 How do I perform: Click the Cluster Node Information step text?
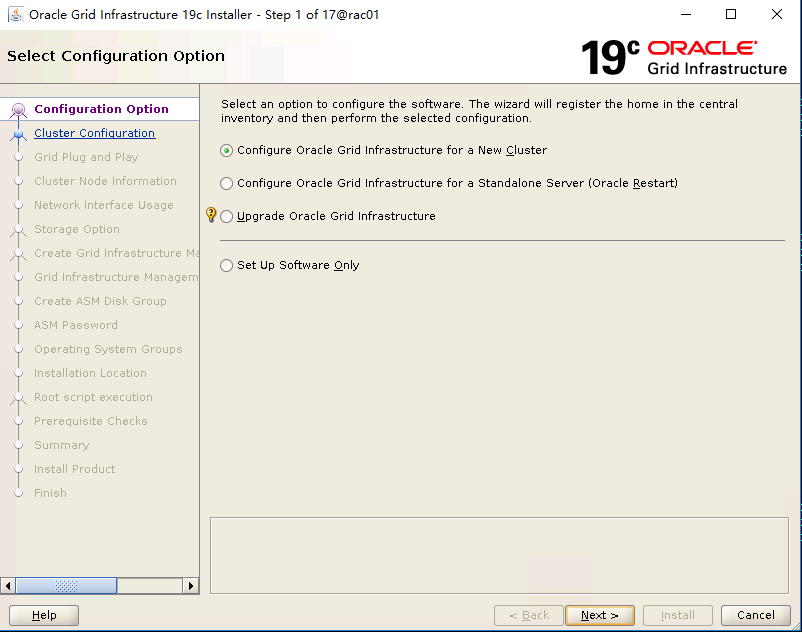click(x=105, y=181)
